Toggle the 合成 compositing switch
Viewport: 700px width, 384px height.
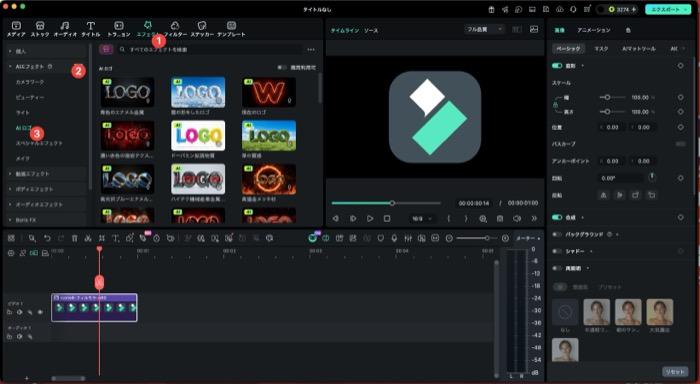coord(557,217)
